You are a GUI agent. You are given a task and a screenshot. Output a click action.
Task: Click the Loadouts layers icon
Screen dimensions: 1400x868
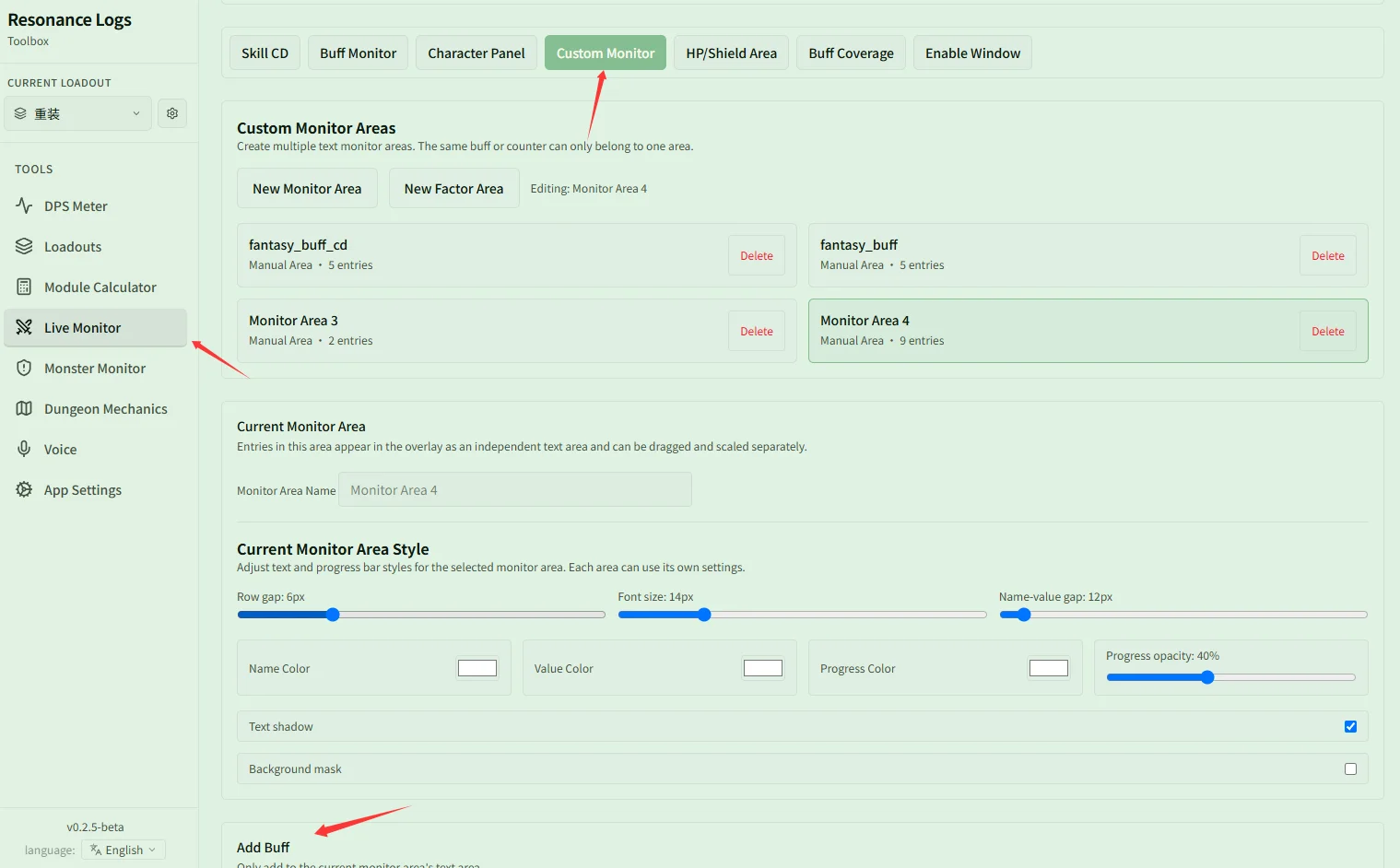pos(24,246)
